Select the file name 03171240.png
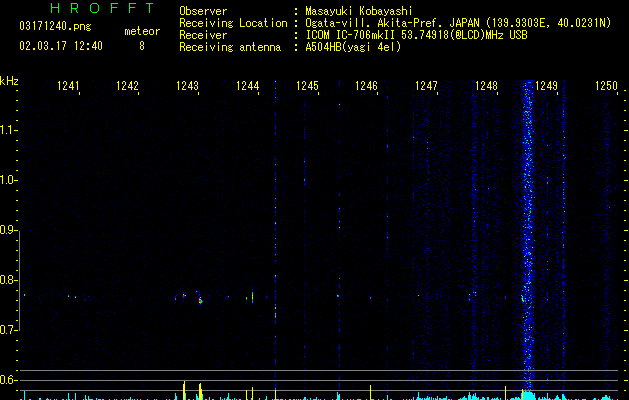 pos(55,27)
